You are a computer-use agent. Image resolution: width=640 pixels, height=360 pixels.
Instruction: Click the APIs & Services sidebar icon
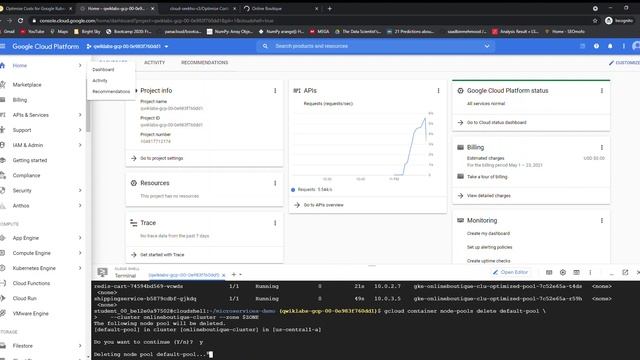pos(2,115)
